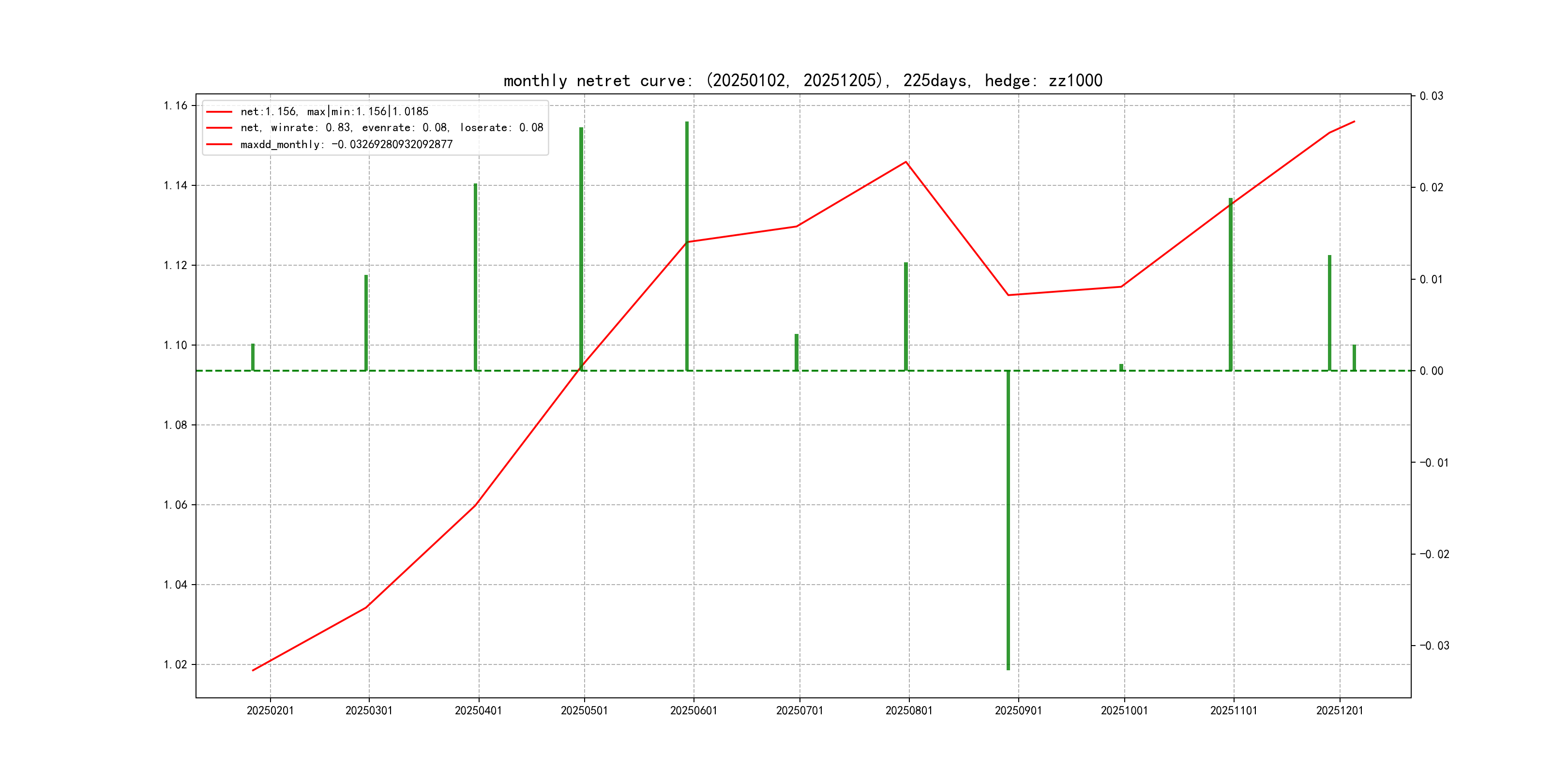Click the red curve peak near 20250801
This screenshot has width=1568, height=784.
coord(906,162)
